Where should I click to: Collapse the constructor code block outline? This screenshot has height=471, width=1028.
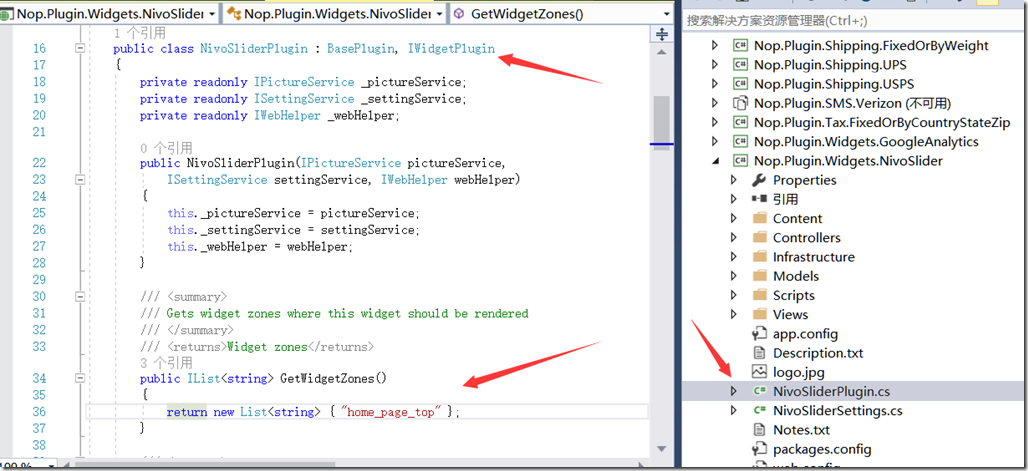(x=80, y=179)
